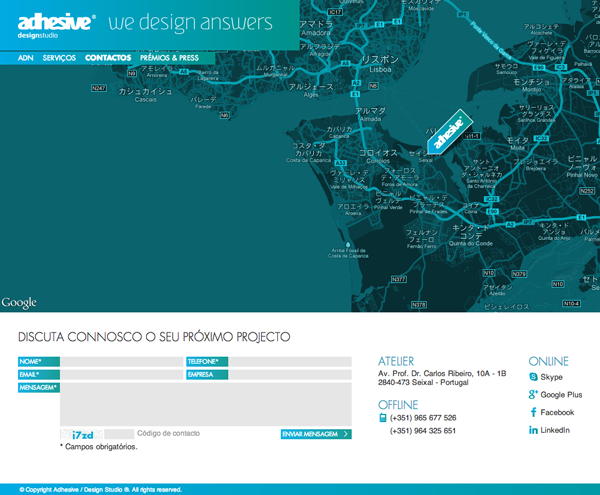Click the LinkedIn icon
Screen dimensions: 600x495
pyautogui.click(x=533, y=430)
